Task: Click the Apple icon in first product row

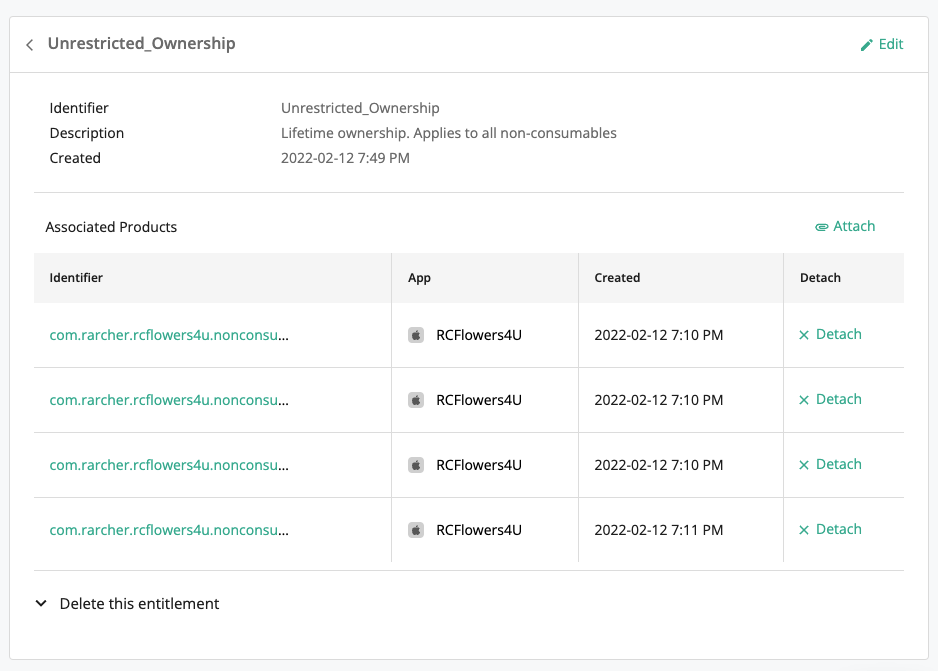Action: click(x=416, y=335)
